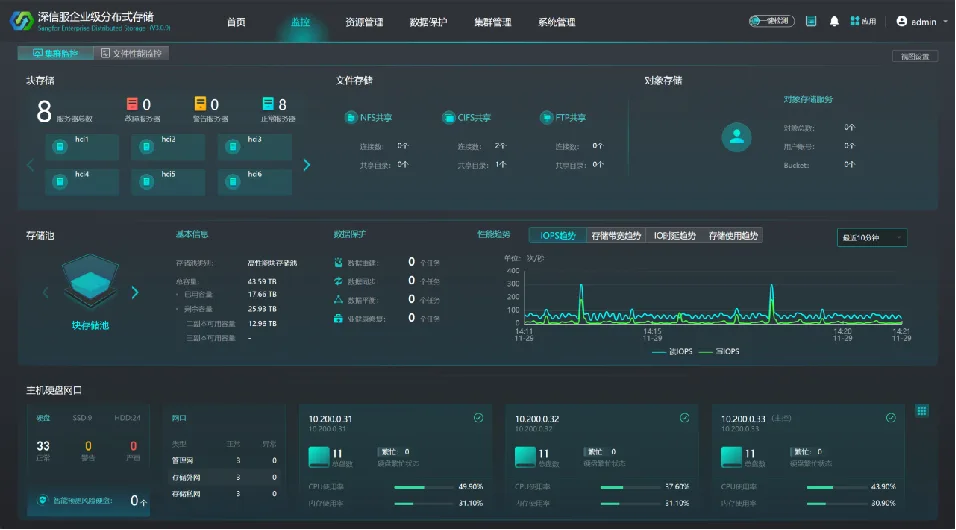Click the FTP share icon
Screen dimensions: 956x530
tap(546, 117)
